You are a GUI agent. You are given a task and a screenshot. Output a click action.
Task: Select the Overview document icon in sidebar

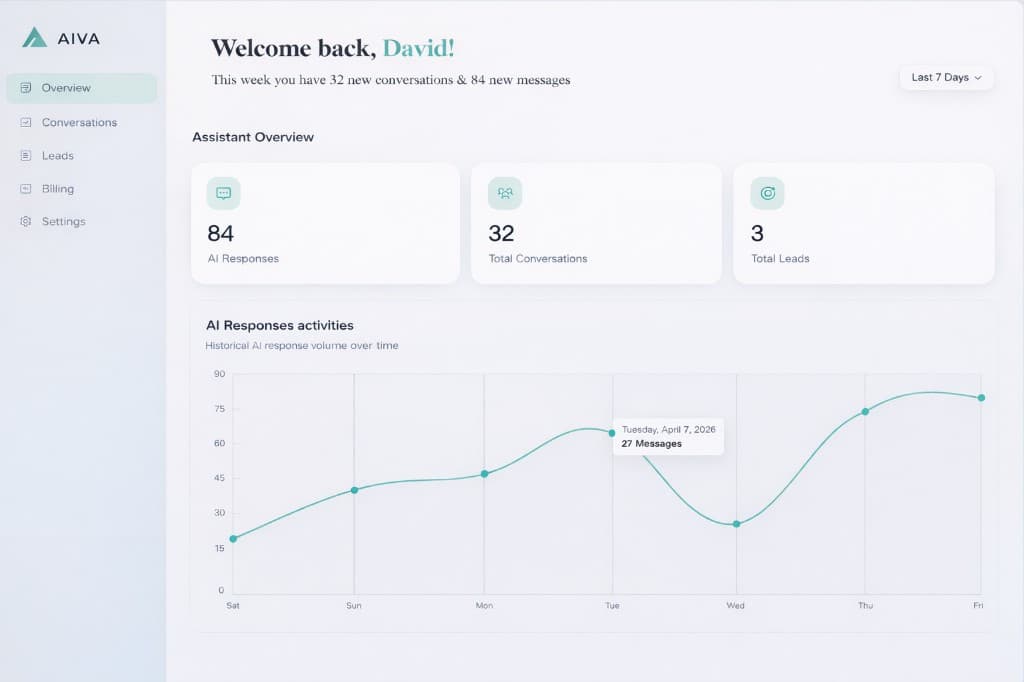click(x=24, y=88)
